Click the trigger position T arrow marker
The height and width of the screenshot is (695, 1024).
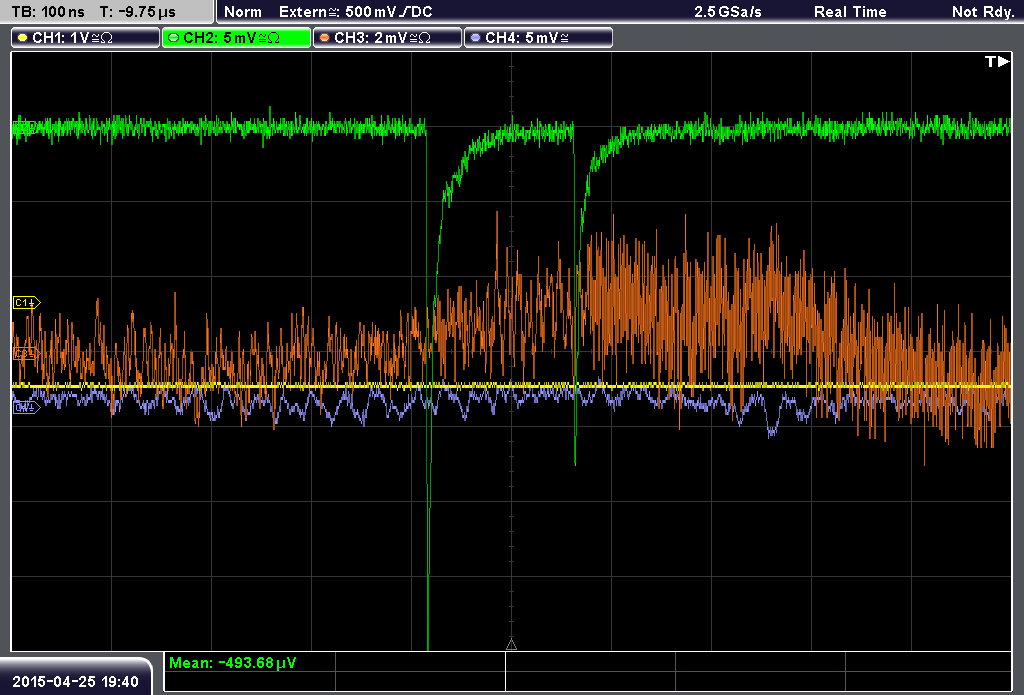point(997,61)
